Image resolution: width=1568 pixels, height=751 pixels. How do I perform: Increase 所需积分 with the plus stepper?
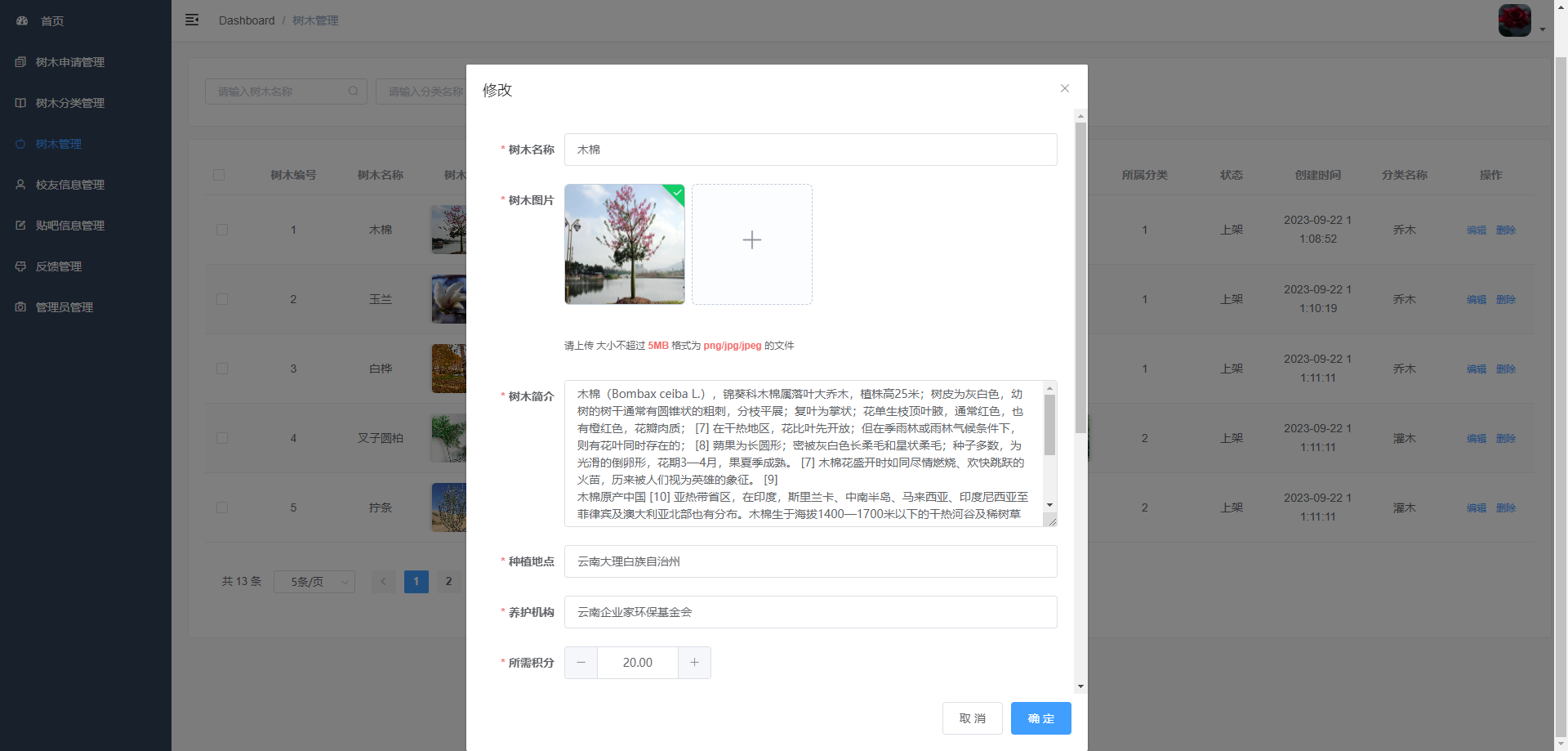[694, 662]
